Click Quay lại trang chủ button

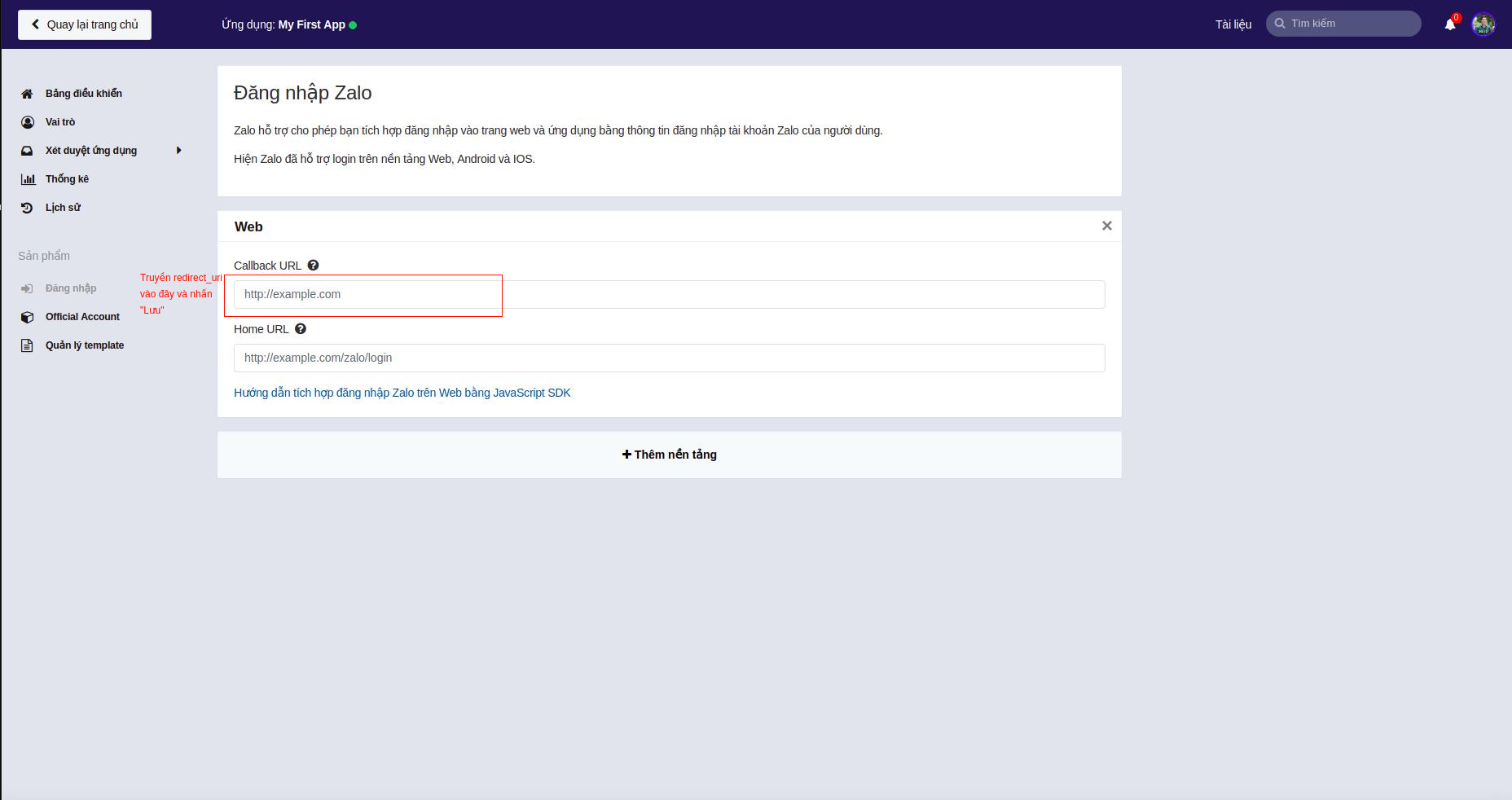pyautogui.click(x=85, y=24)
